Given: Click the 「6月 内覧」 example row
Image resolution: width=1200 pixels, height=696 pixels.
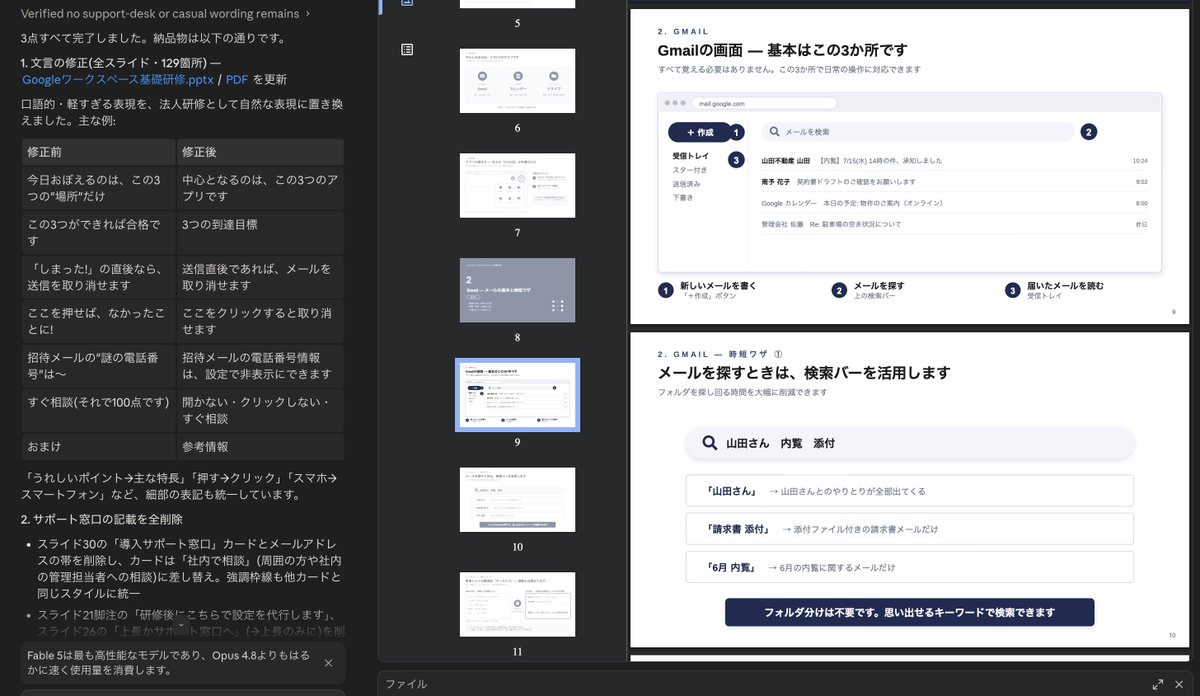Looking at the screenshot, I should 910,567.
